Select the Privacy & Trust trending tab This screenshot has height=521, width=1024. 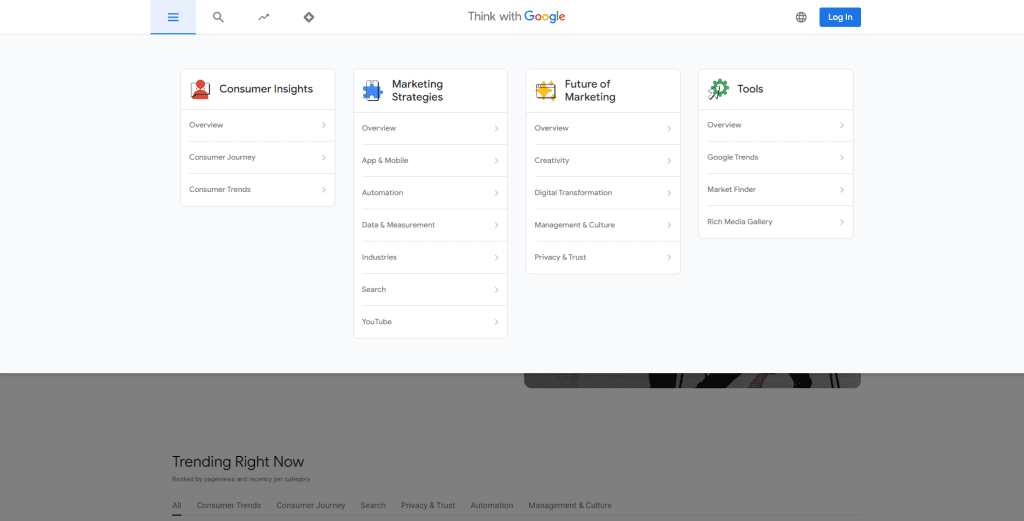pos(428,505)
